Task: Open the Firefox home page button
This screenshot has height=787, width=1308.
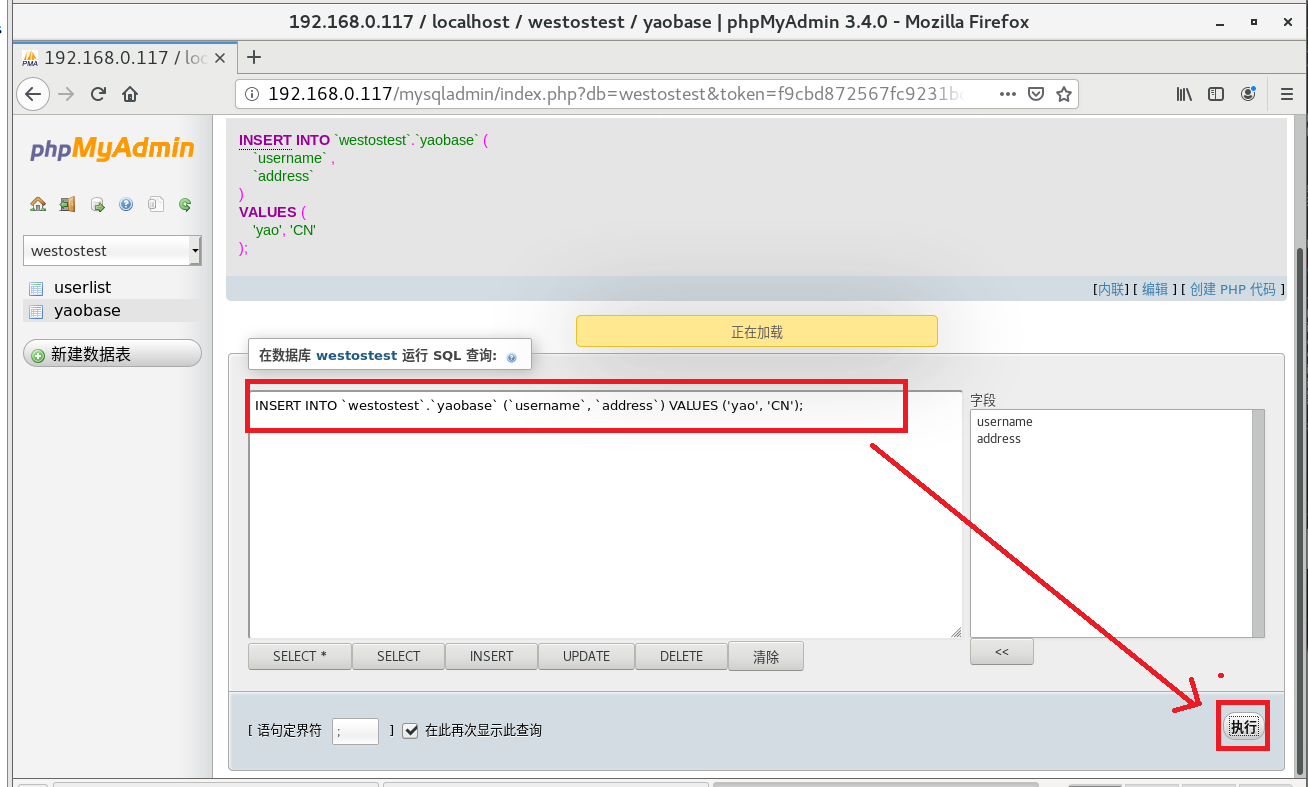Action: tap(130, 94)
